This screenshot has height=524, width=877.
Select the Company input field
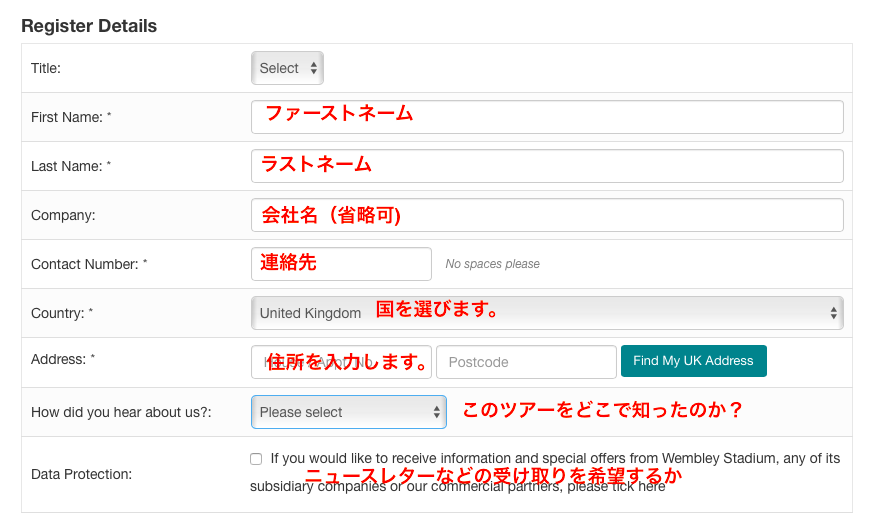[x=546, y=215]
